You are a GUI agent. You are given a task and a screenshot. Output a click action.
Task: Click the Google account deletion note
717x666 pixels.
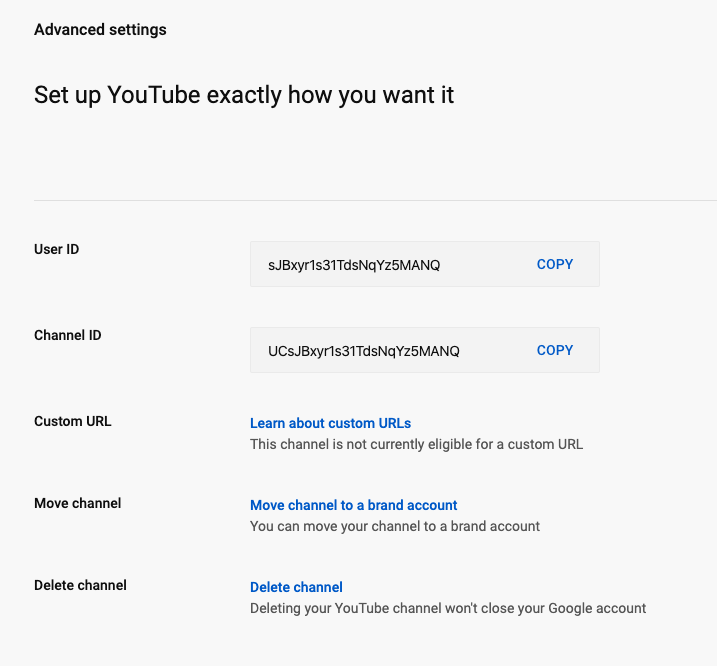coord(448,608)
